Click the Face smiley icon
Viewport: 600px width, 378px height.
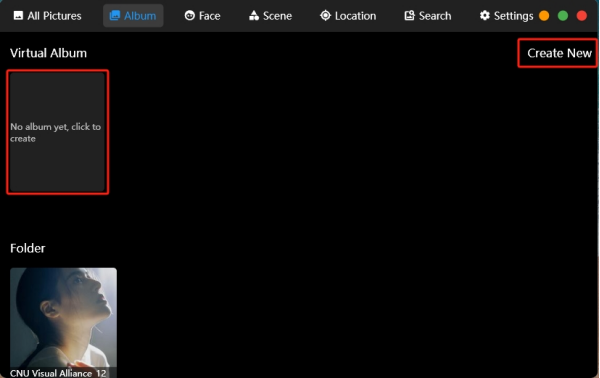pos(189,16)
